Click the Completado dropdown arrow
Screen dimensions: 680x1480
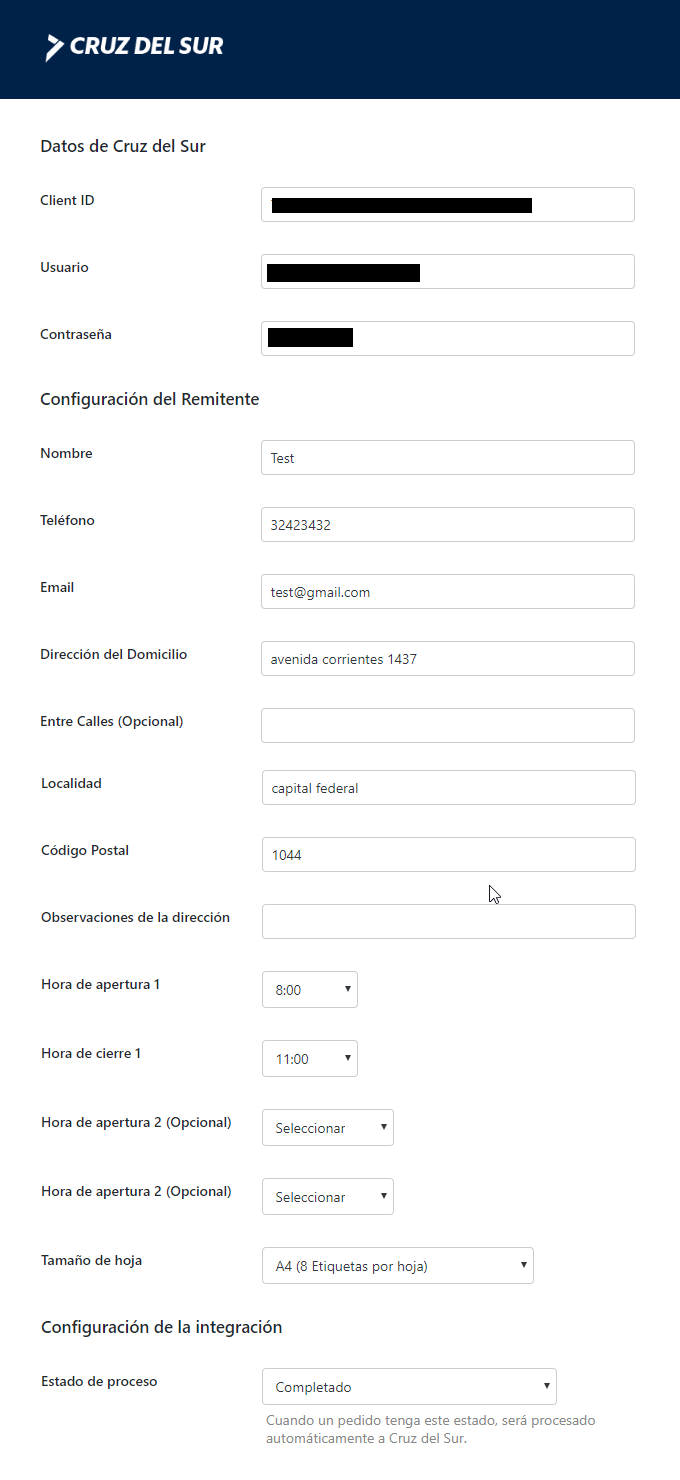tap(546, 1386)
